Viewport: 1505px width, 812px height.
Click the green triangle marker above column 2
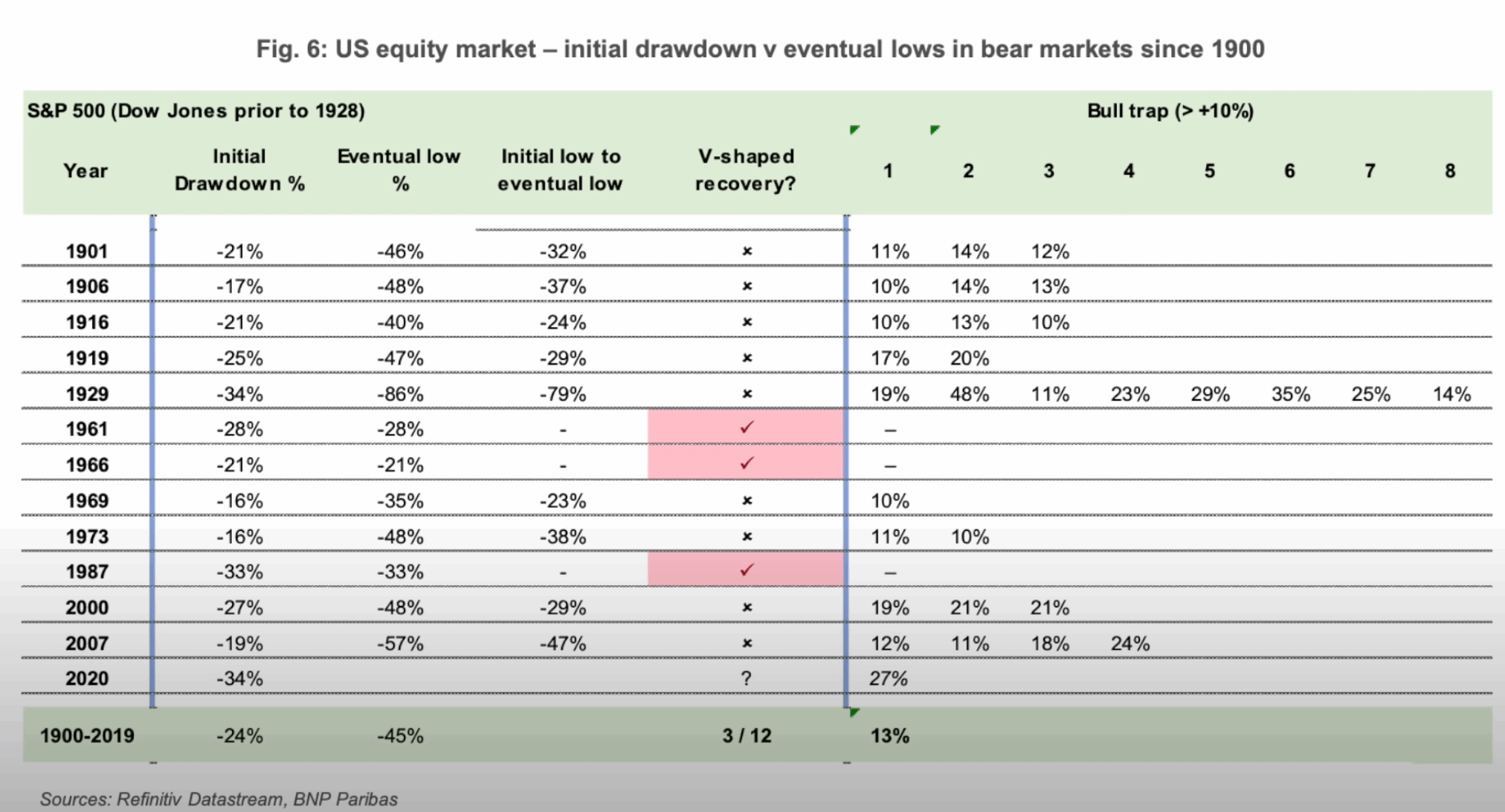coord(935,130)
